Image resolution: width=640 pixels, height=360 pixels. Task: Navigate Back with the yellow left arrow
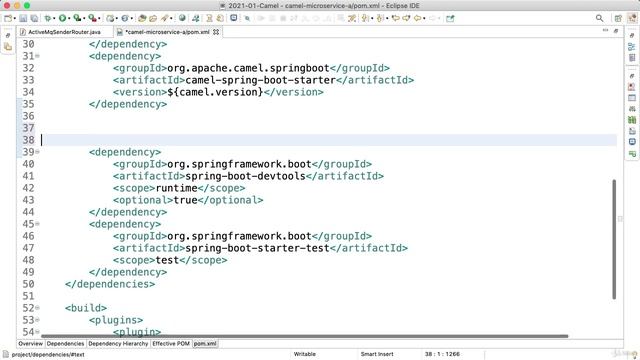417,18
